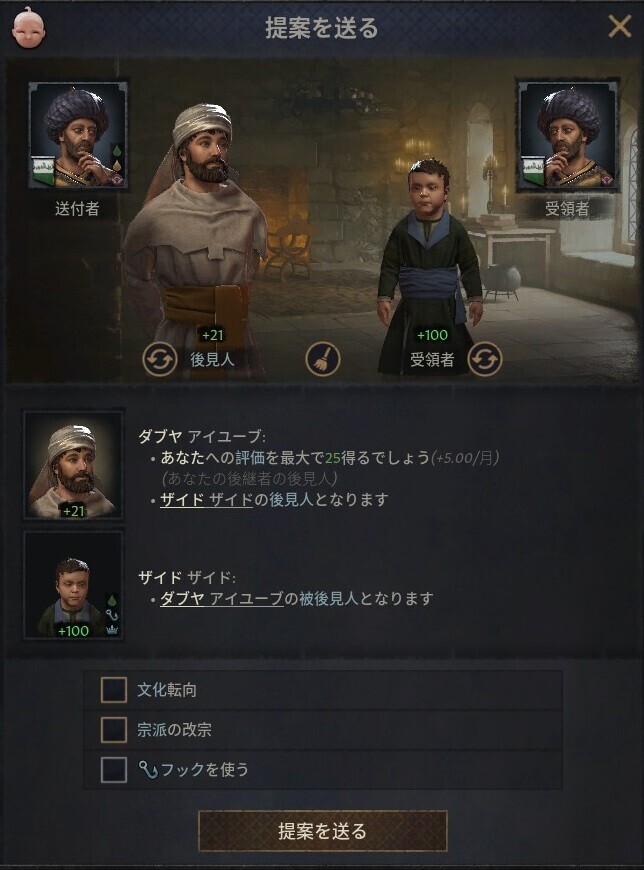
Task: Swap the guardian (後見人) character
Action: (x=160, y=359)
